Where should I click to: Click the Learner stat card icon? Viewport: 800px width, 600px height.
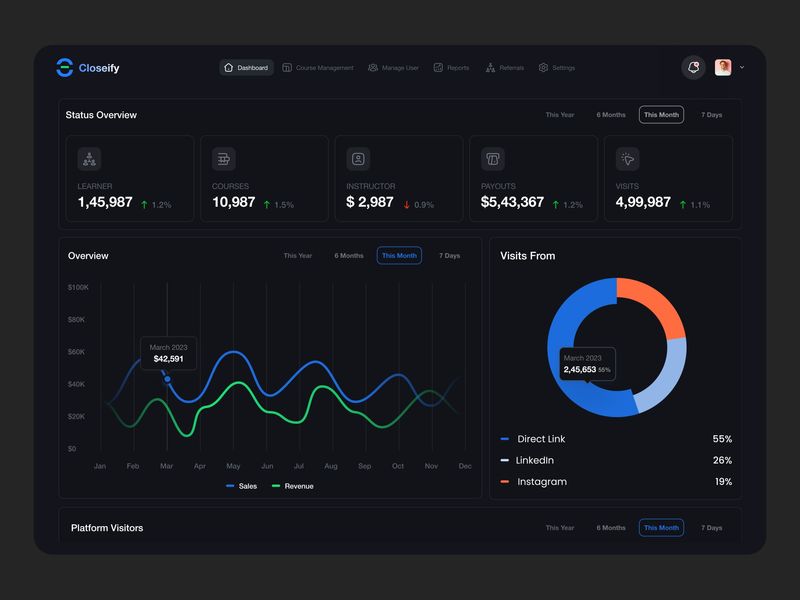(x=90, y=158)
